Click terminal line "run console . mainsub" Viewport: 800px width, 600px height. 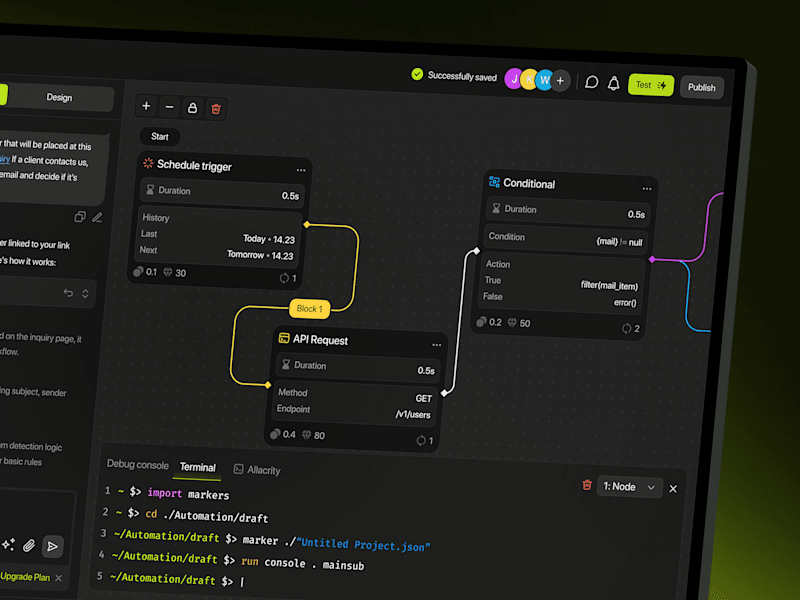pos(303,563)
